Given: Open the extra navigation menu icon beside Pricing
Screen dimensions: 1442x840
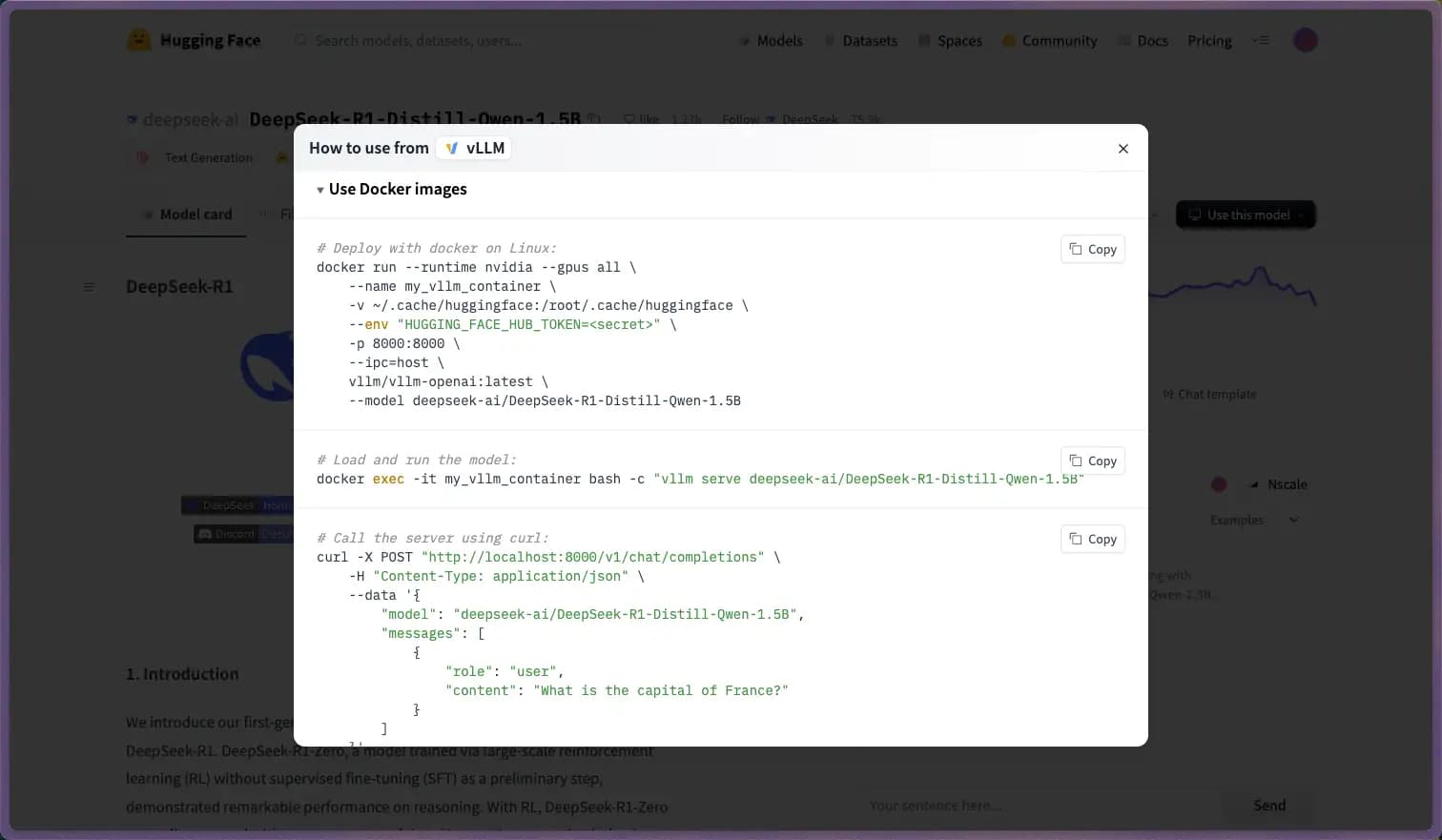Looking at the screenshot, I should (x=1261, y=41).
